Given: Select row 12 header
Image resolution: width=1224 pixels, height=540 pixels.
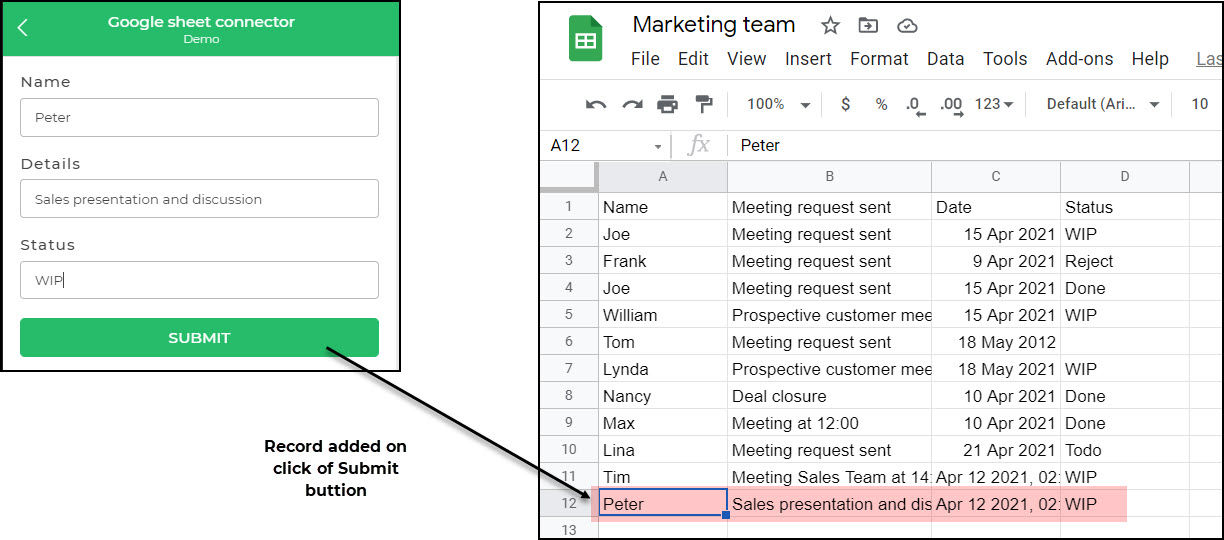Looking at the screenshot, I should click(568, 504).
